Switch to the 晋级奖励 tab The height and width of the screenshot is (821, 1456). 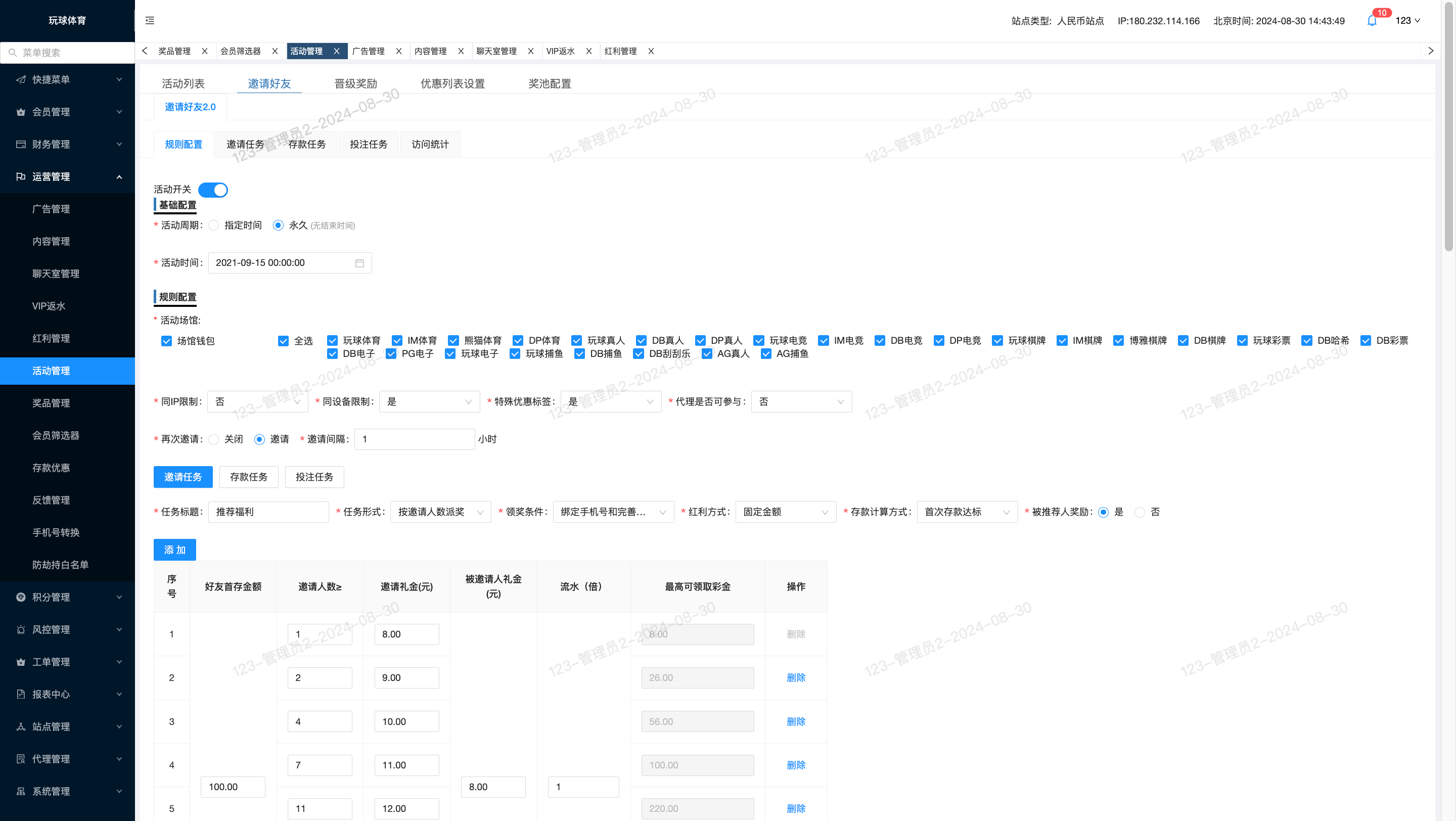(x=355, y=83)
